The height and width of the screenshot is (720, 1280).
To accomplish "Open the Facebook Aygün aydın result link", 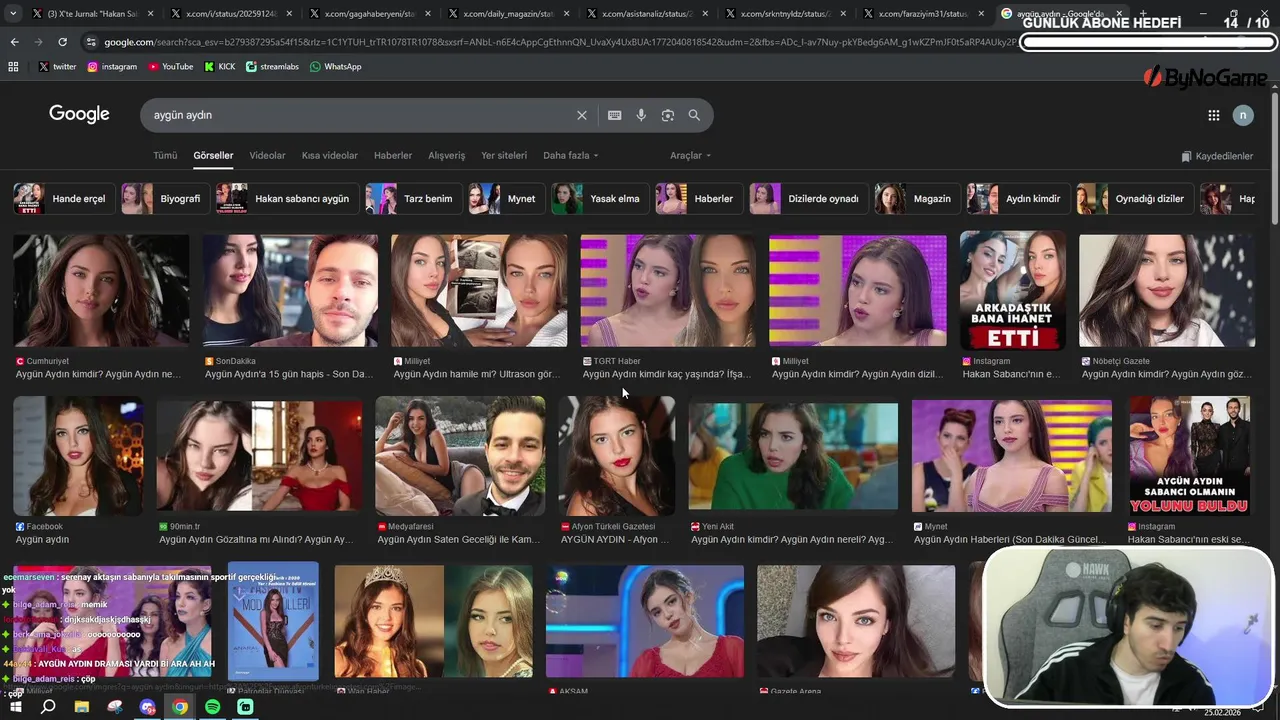I will click(42, 540).
